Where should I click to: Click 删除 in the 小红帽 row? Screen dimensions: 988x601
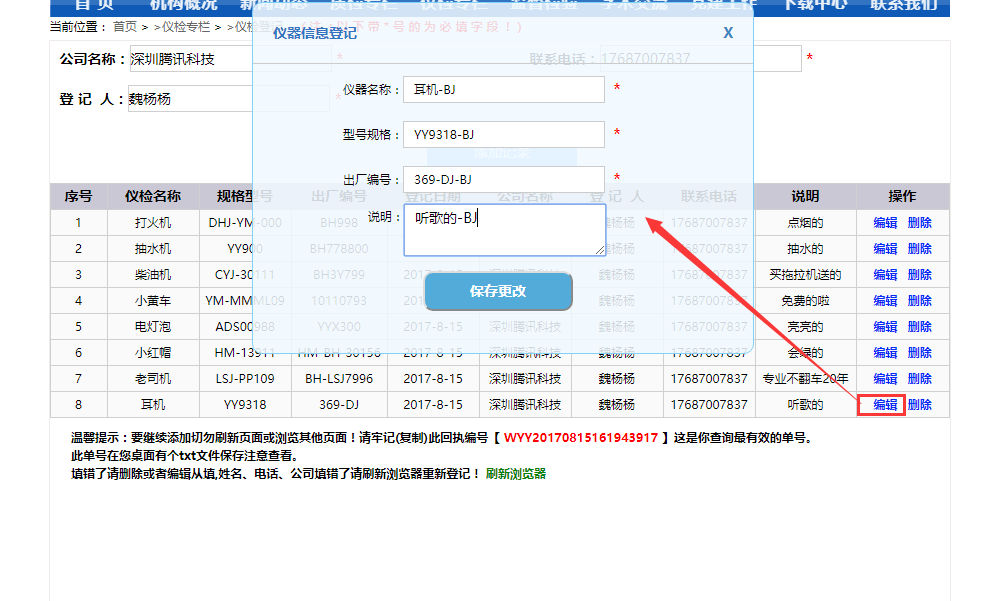[920, 352]
